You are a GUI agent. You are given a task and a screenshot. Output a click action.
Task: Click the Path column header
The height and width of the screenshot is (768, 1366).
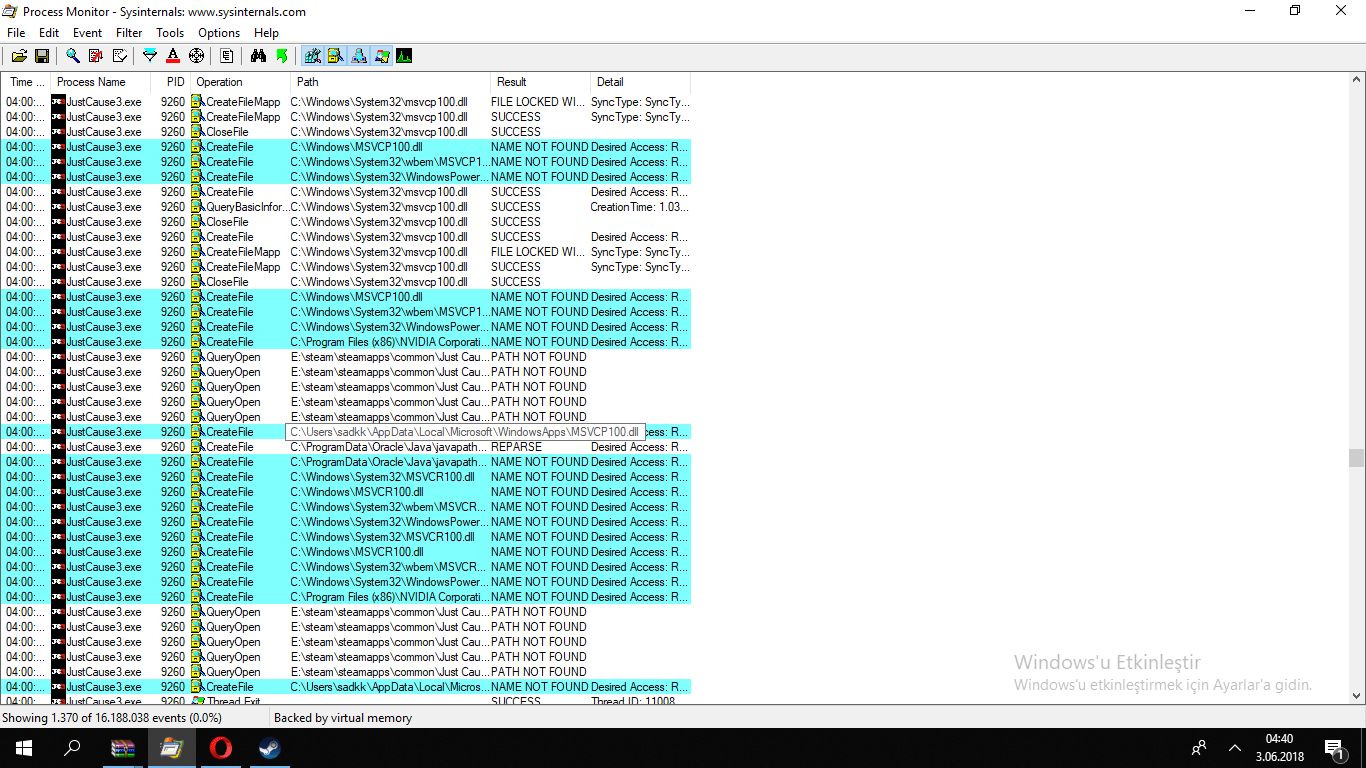391,82
